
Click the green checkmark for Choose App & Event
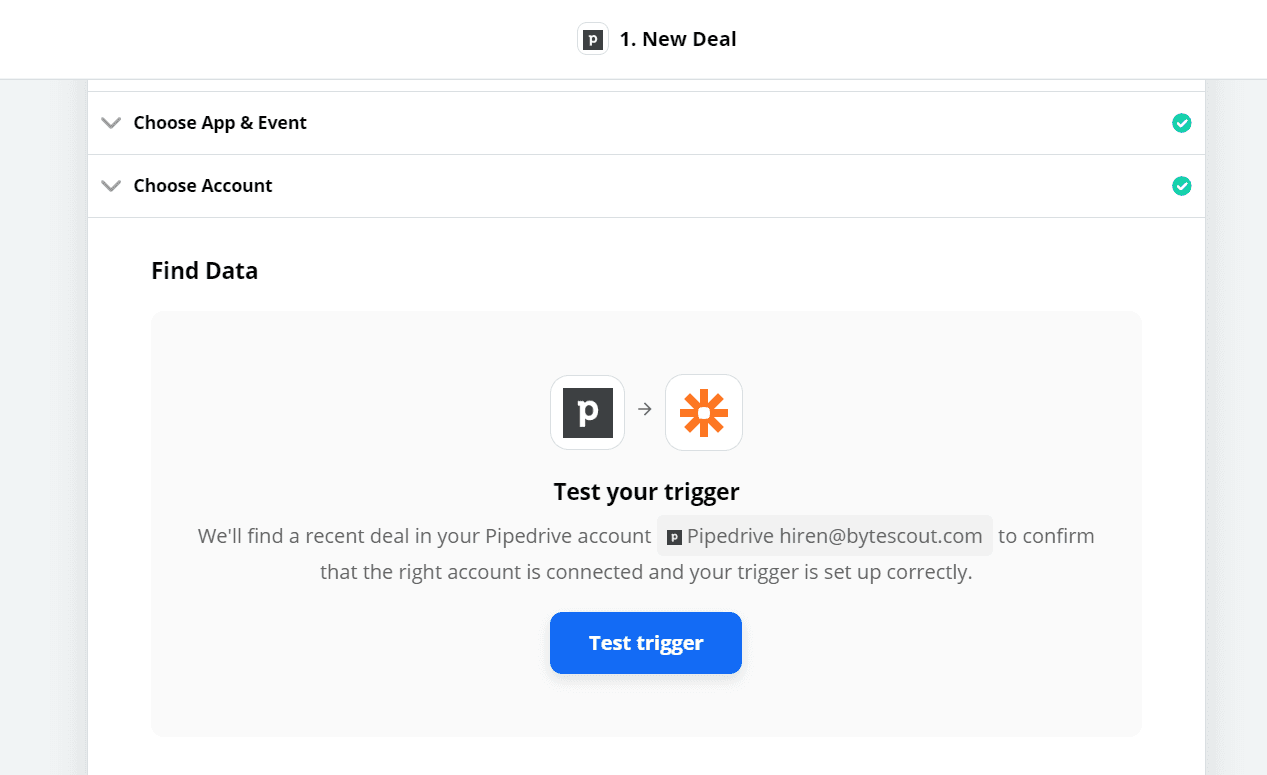tap(1181, 123)
